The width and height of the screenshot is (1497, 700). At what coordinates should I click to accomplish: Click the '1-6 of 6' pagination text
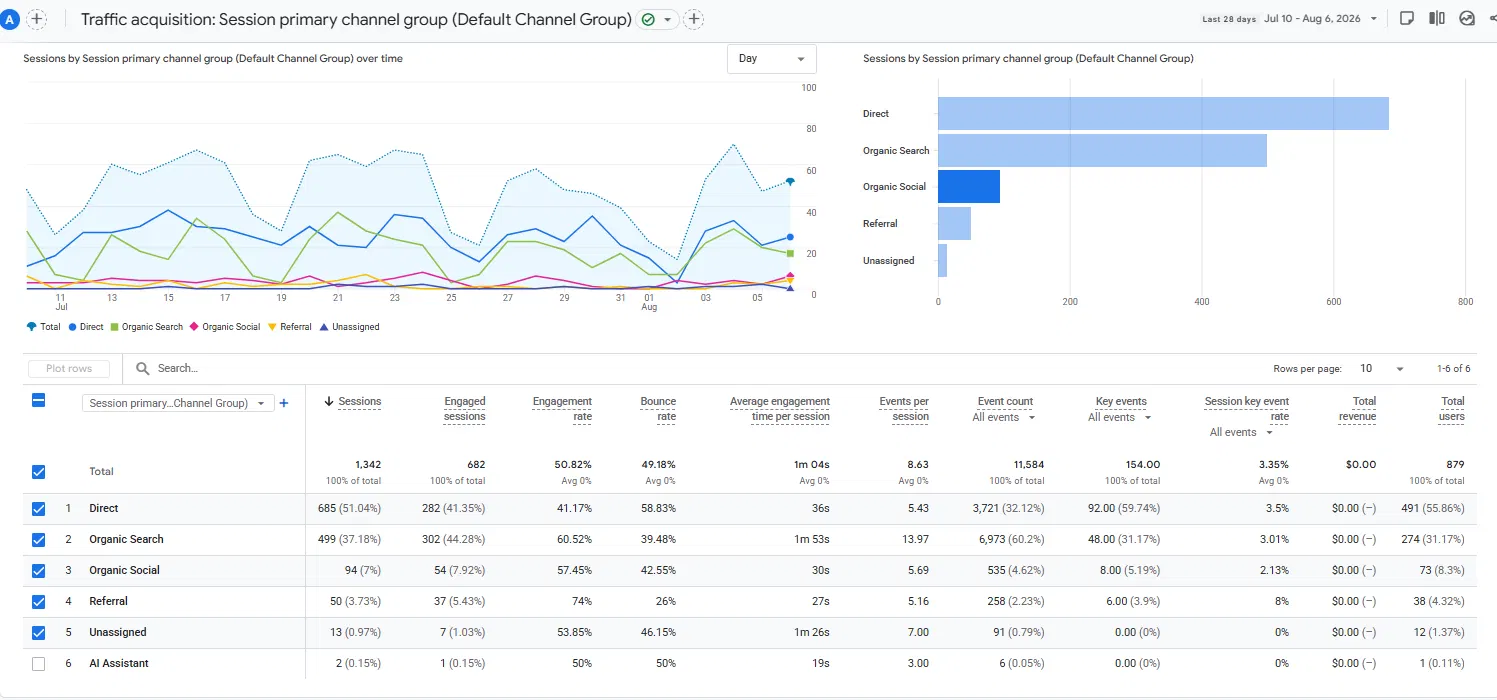click(1453, 369)
